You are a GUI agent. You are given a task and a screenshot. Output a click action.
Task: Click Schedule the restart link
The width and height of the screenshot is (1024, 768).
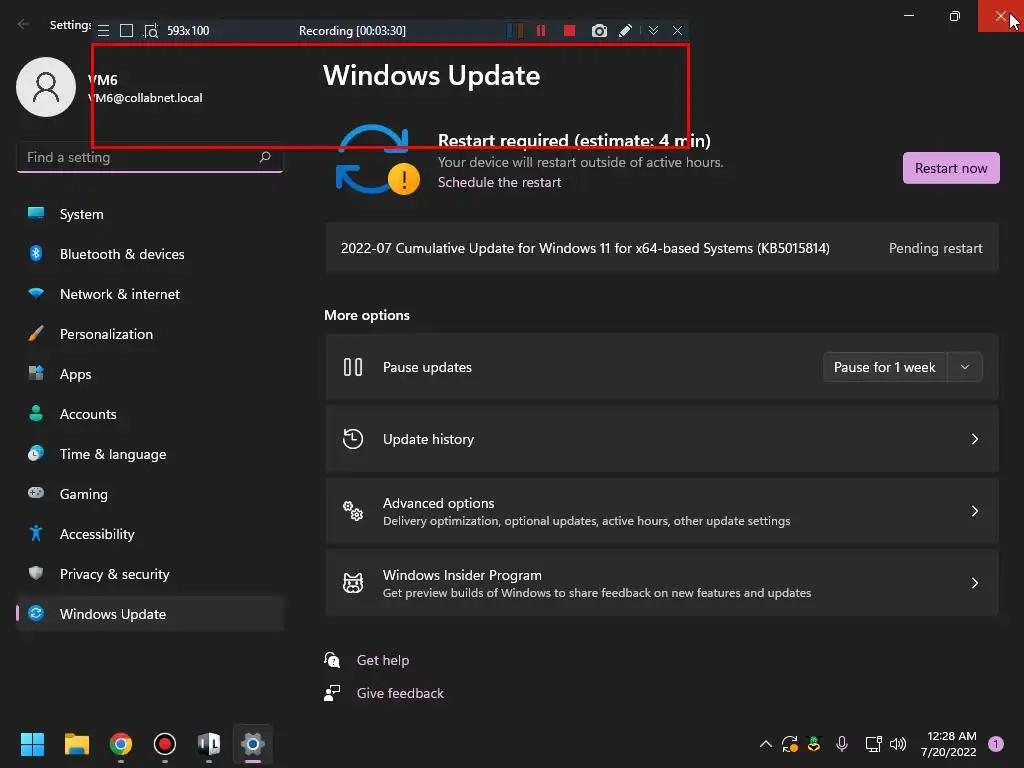499,182
